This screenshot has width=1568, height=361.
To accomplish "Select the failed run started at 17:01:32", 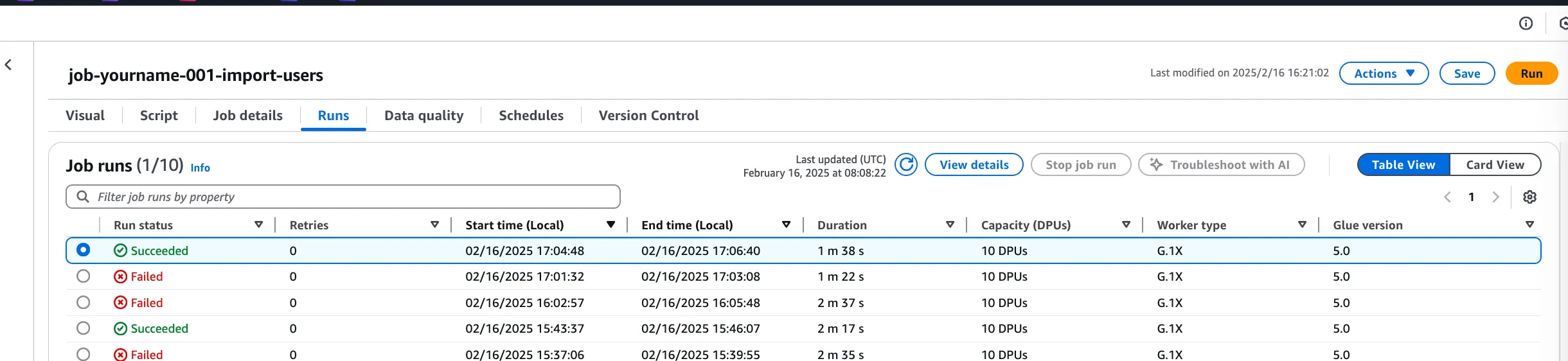I will [84, 276].
